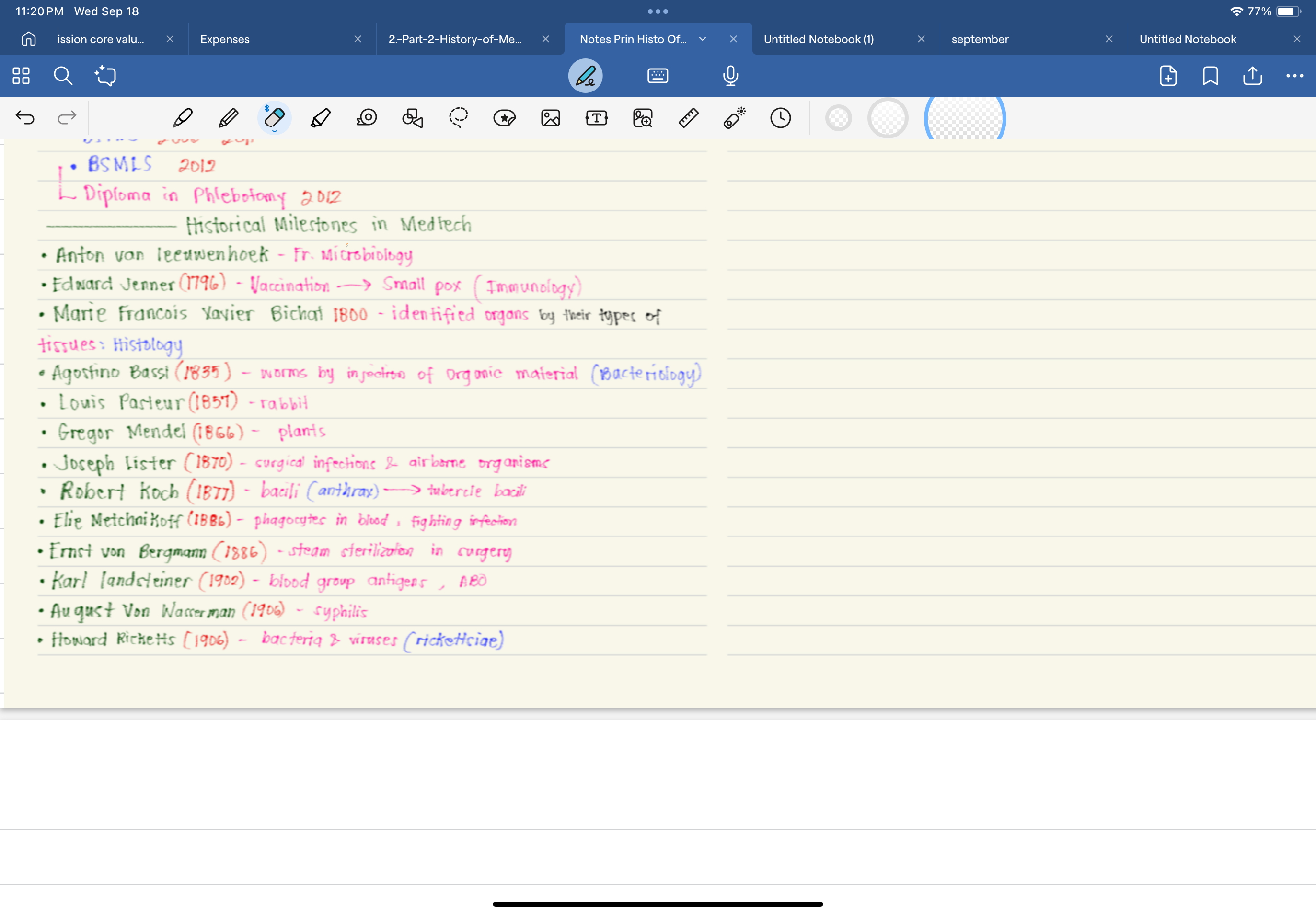Viewport: 1316px width, 914px height.
Task: Select the Zoom window image tool
Action: pyautogui.click(x=642, y=118)
